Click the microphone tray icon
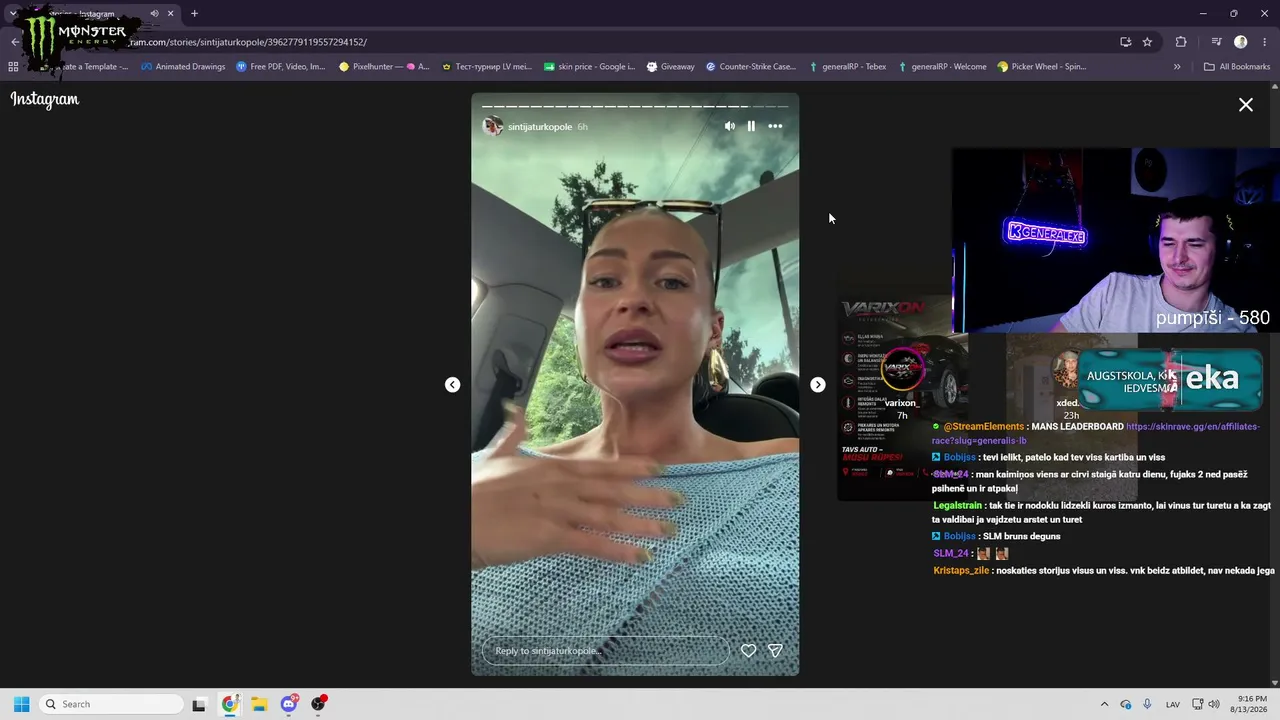Viewport: 1280px width, 720px height. pyautogui.click(x=1147, y=704)
